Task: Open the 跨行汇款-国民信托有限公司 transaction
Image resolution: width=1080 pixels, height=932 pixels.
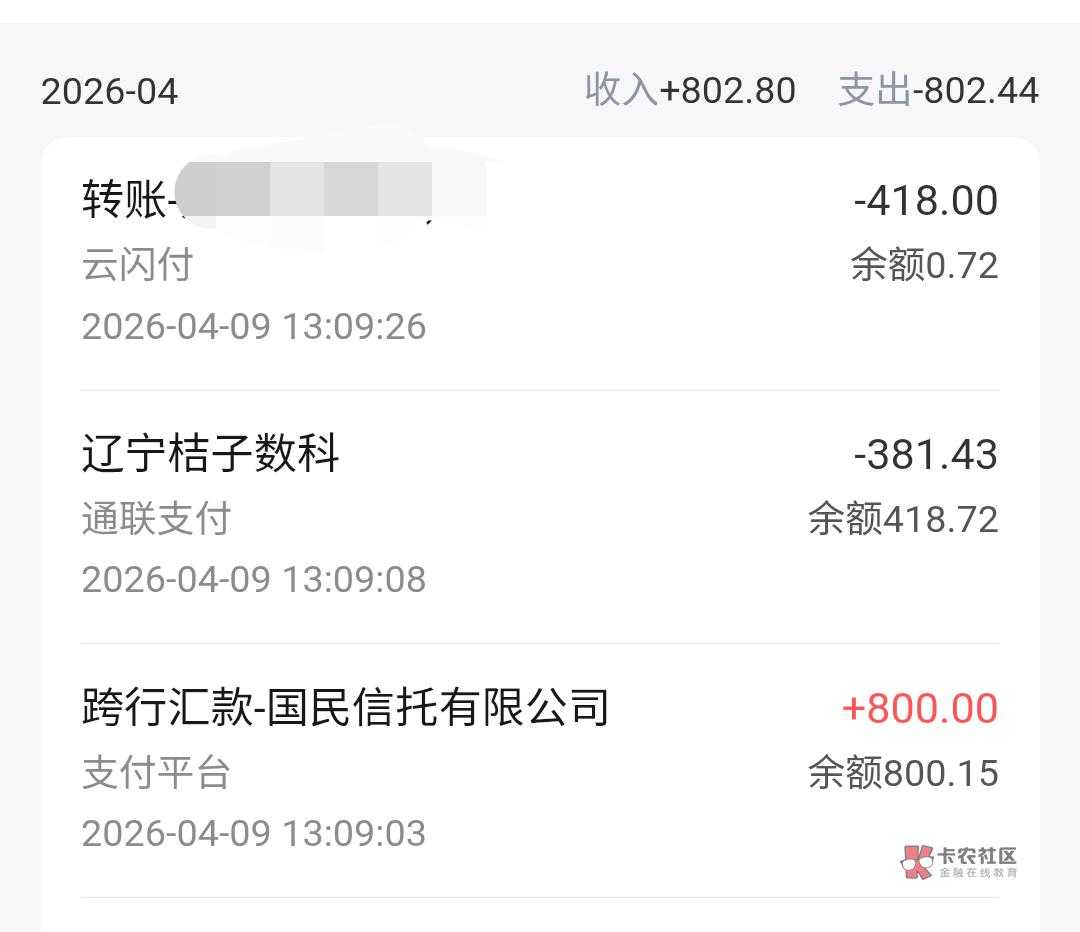Action: [345, 708]
